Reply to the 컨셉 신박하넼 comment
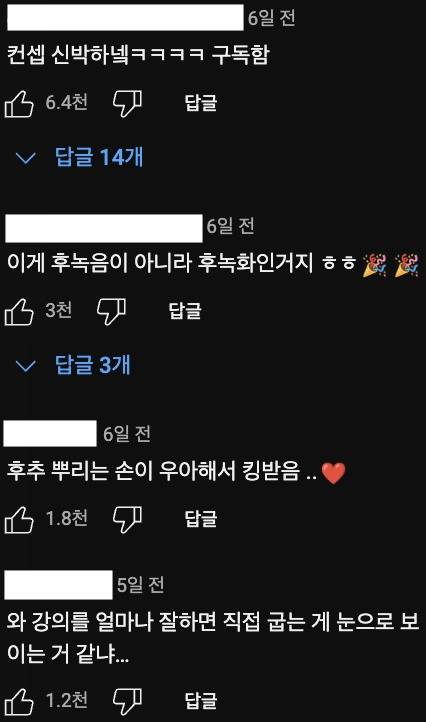This screenshot has height=722, width=426. click(x=201, y=103)
